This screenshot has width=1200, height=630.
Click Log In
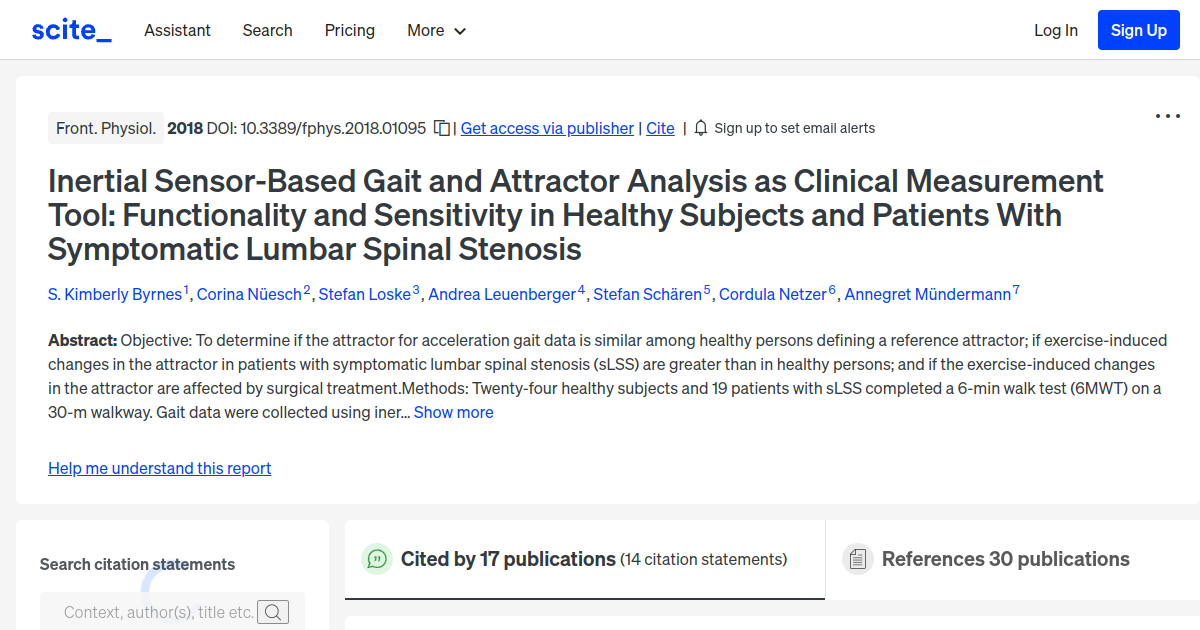pyautogui.click(x=1055, y=30)
